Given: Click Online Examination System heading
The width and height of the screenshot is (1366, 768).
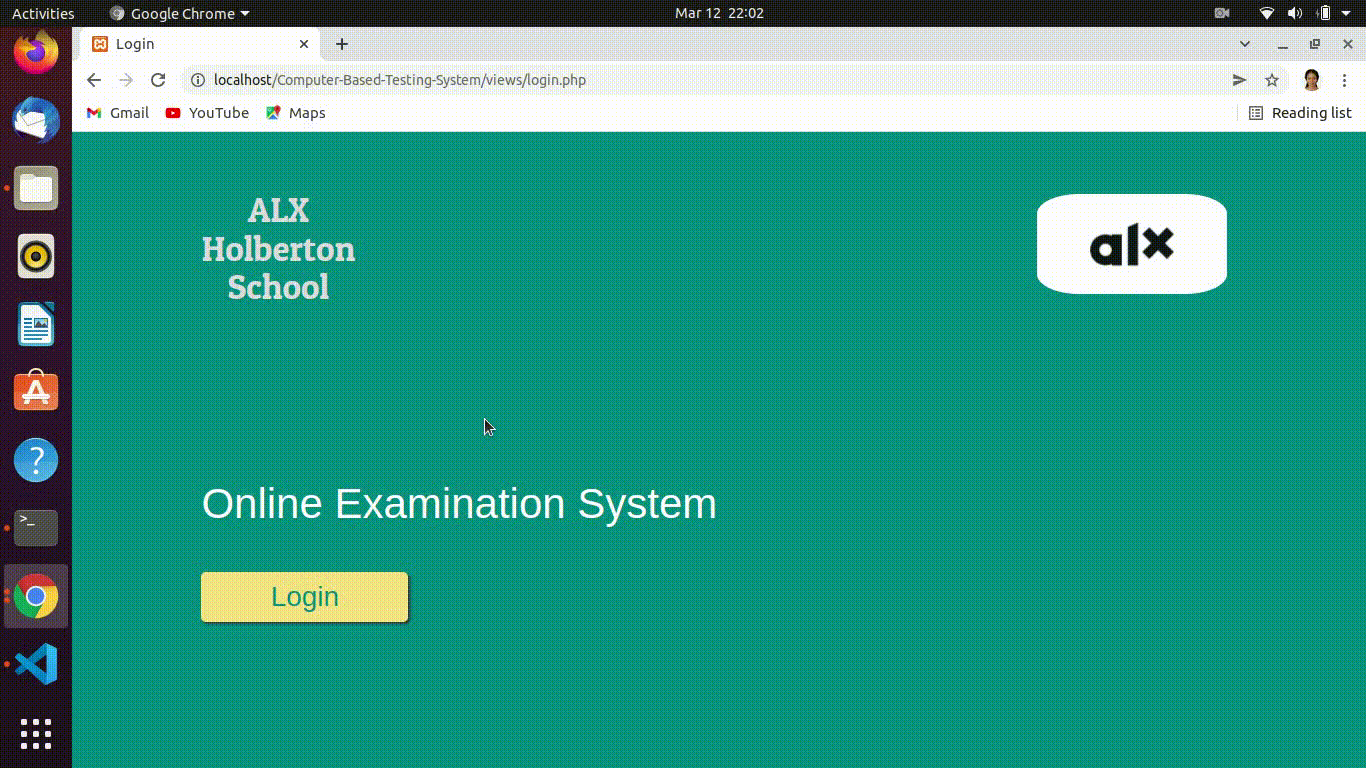Looking at the screenshot, I should pyautogui.click(x=459, y=503).
